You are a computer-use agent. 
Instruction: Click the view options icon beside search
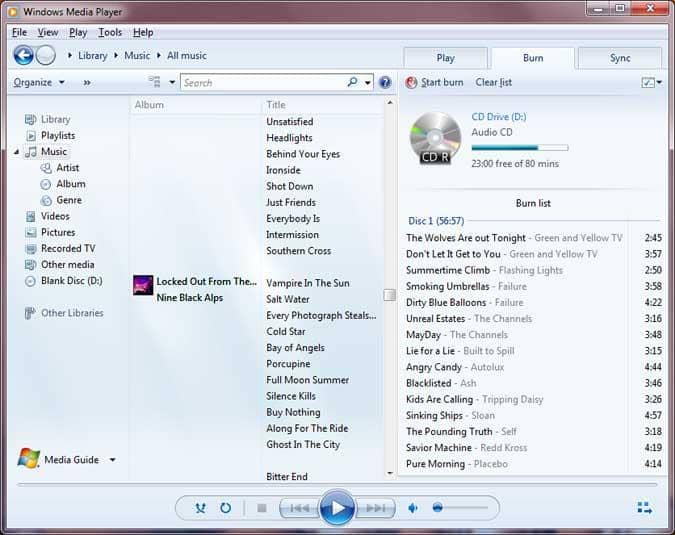click(x=155, y=82)
